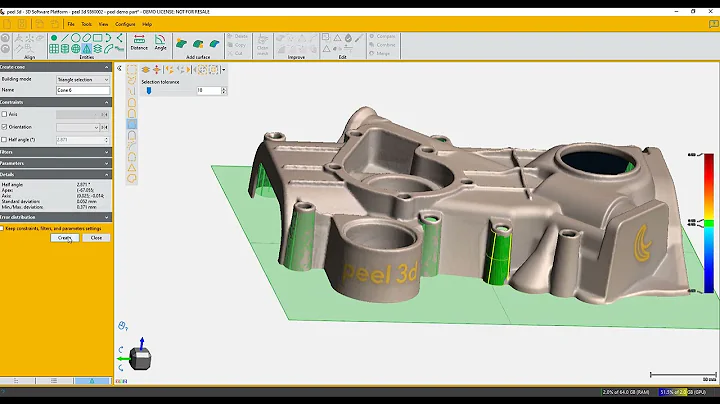720x404 pixels.
Task: Open the Tools menu
Action: click(x=86, y=24)
